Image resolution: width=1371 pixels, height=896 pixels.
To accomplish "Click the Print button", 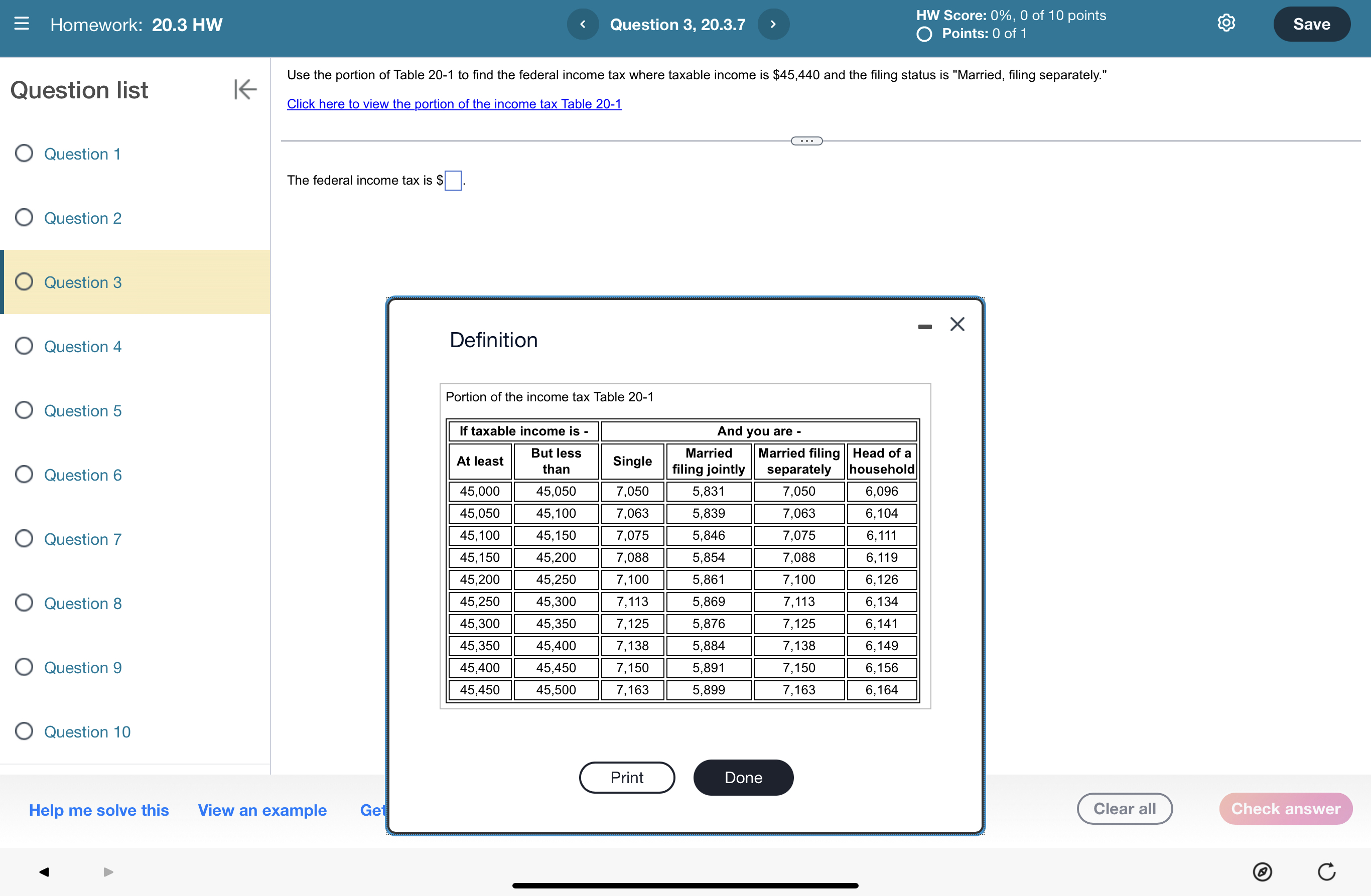I will (x=627, y=778).
